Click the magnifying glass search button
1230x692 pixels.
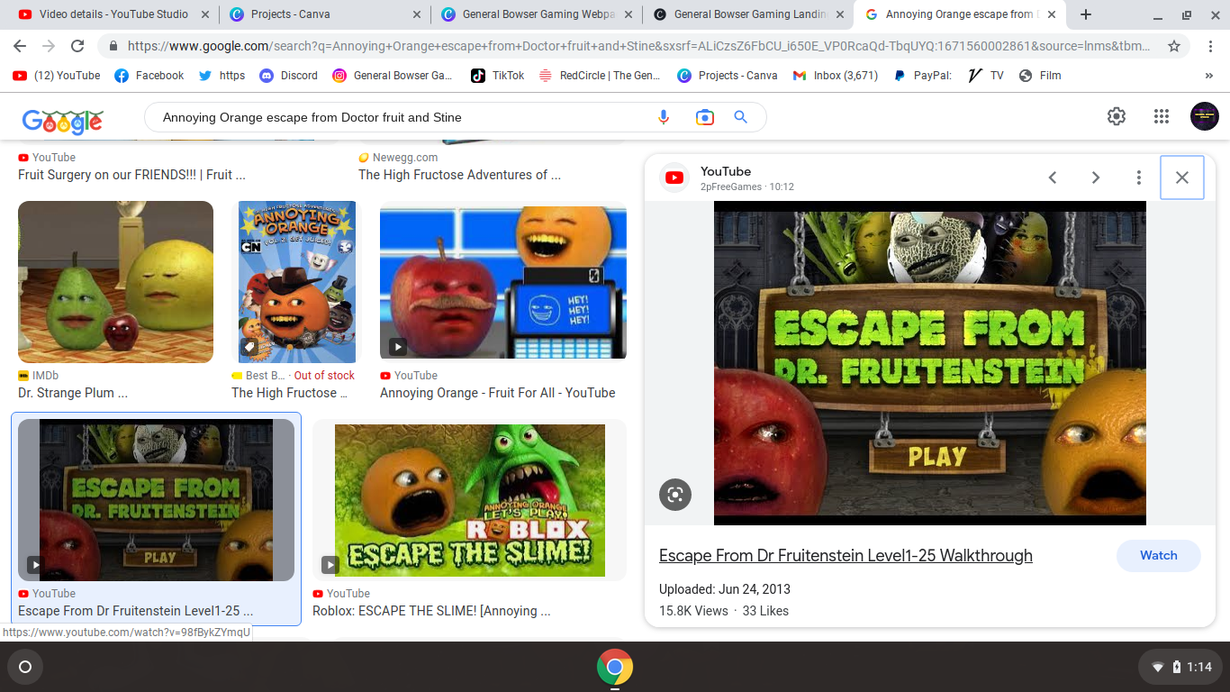click(x=741, y=117)
